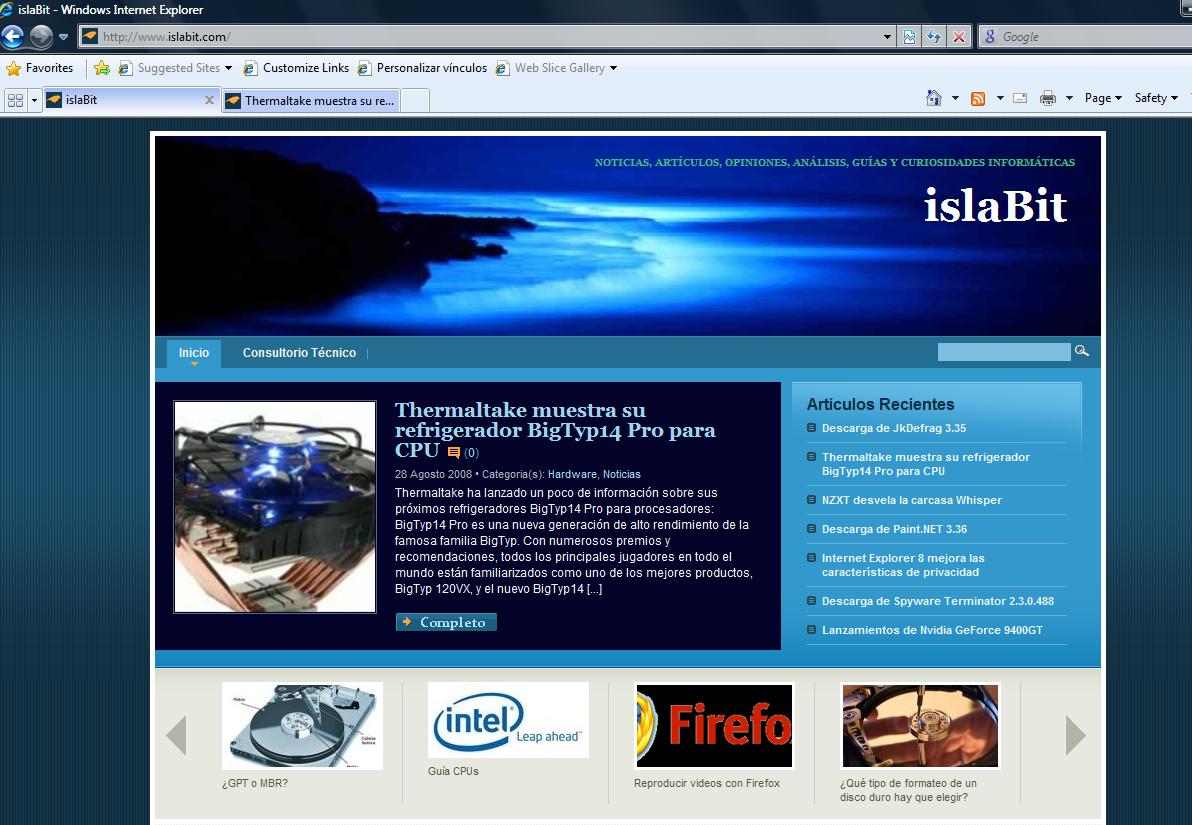Click the browser Forward button
The height and width of the screenshot is (825, 1192).
pyautogui.click(x=42, y=36)
